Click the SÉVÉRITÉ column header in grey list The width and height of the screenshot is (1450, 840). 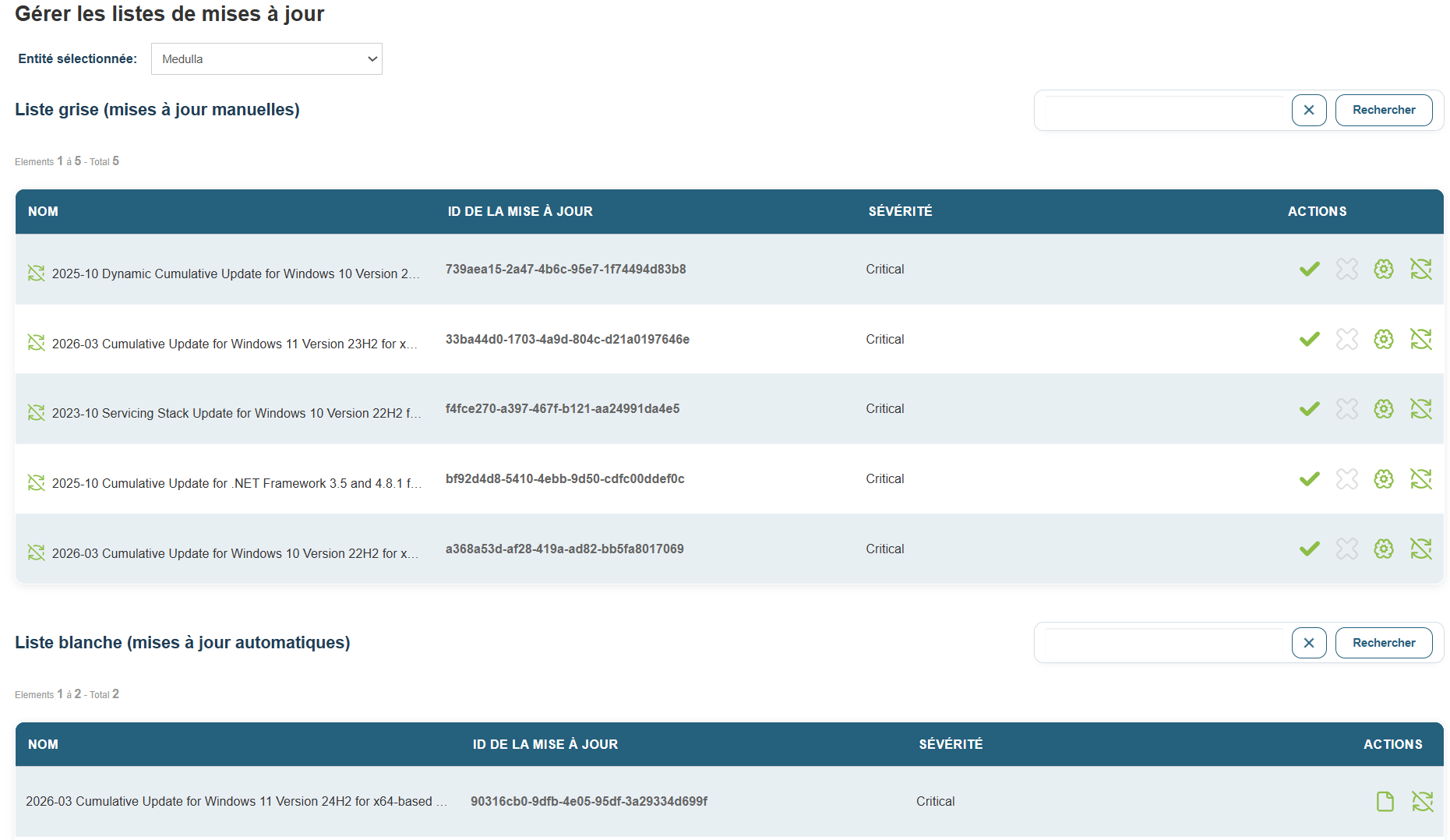[900, 211]
